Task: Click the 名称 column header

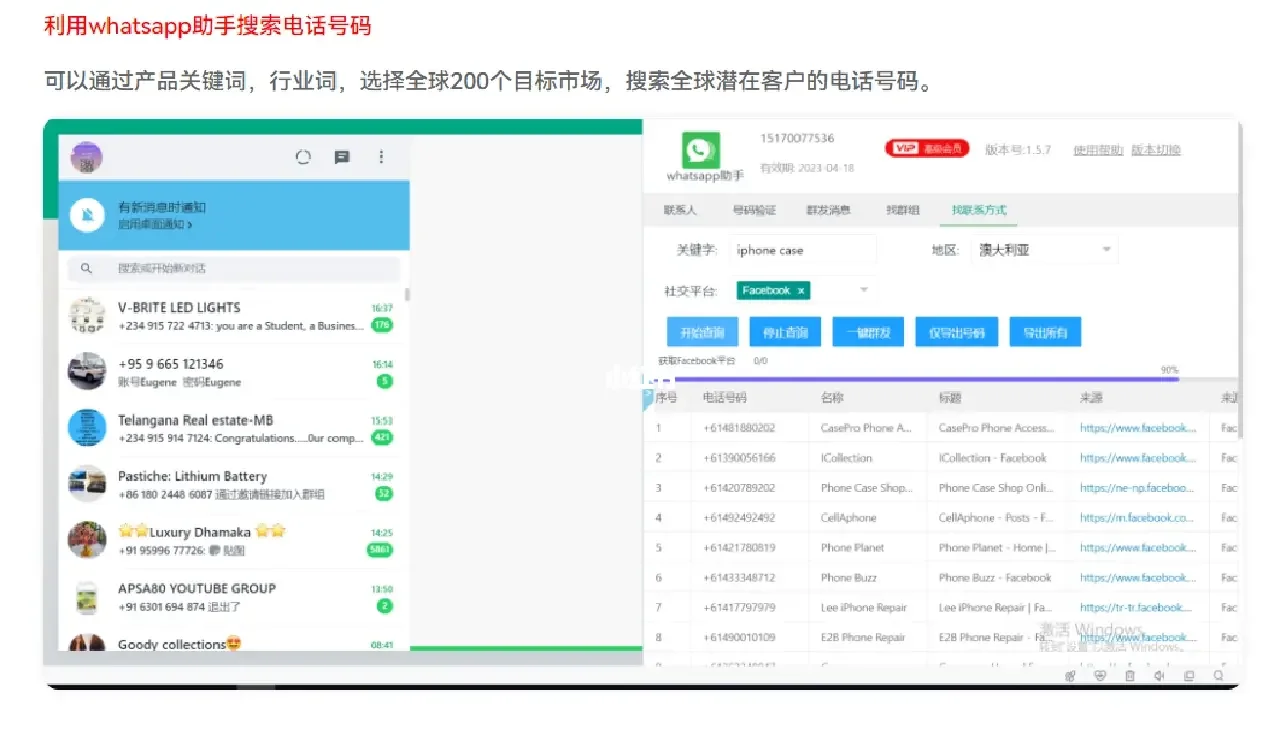Action: click(x=832, y=398)
